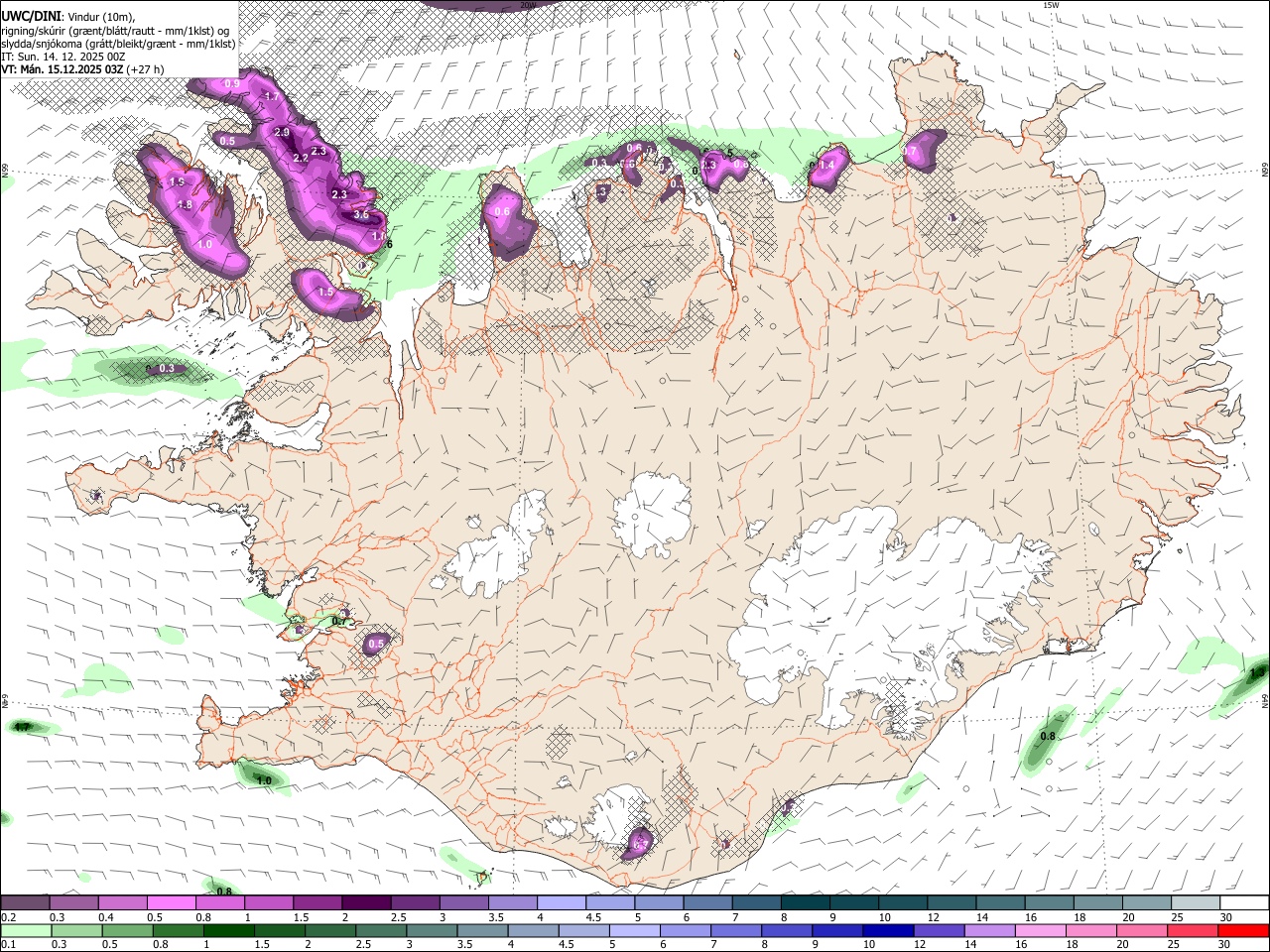Click the 2.2 precipitation value label
The image size is (1270, 952).
coord(301,159)
